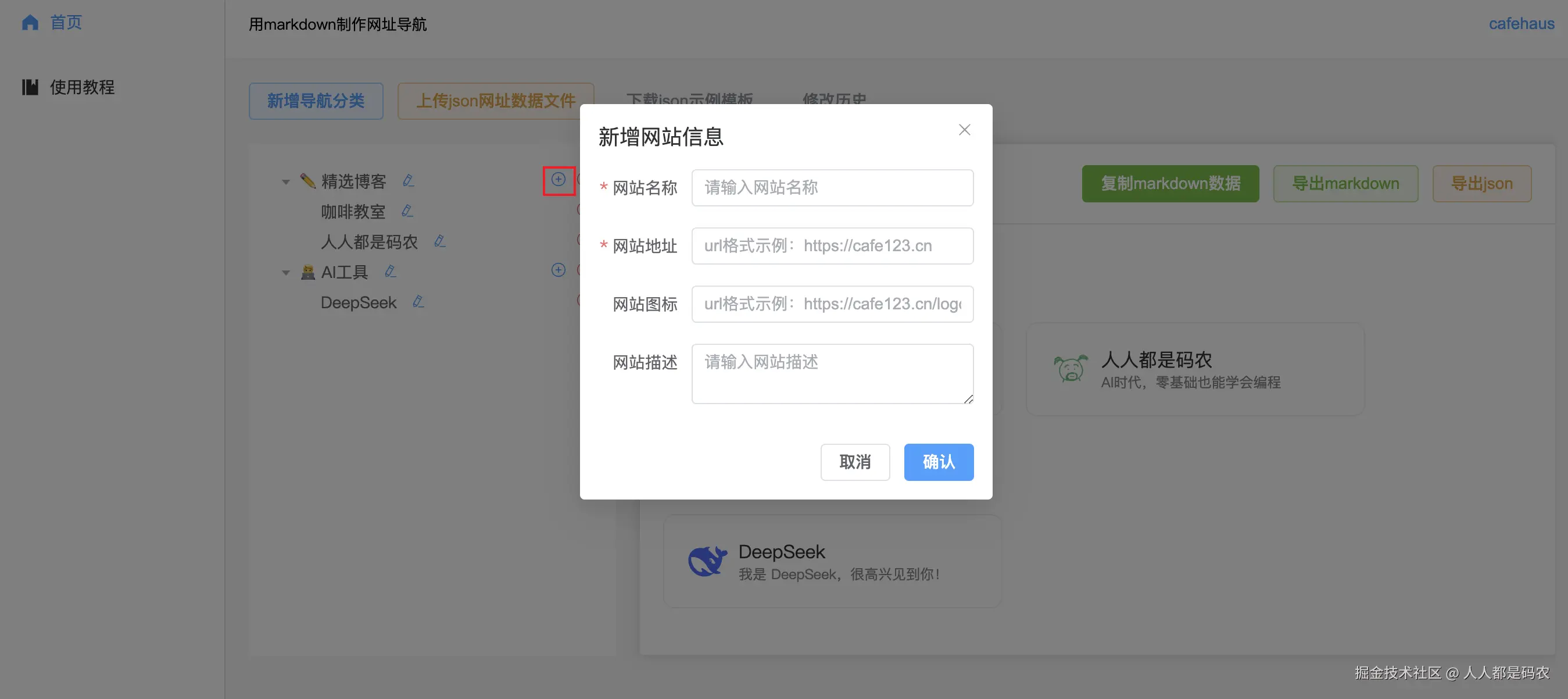Focus the 网站名称 input field

pyautogui.click(x=832, y=187)
